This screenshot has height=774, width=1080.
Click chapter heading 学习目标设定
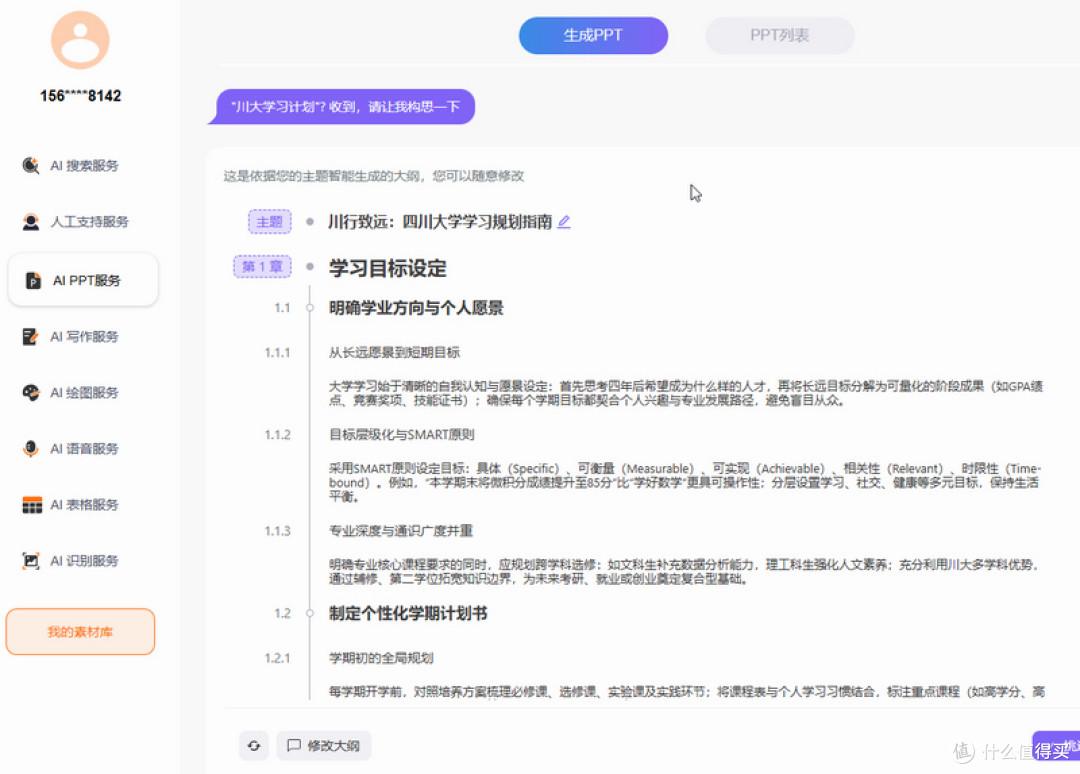(388, 268)
